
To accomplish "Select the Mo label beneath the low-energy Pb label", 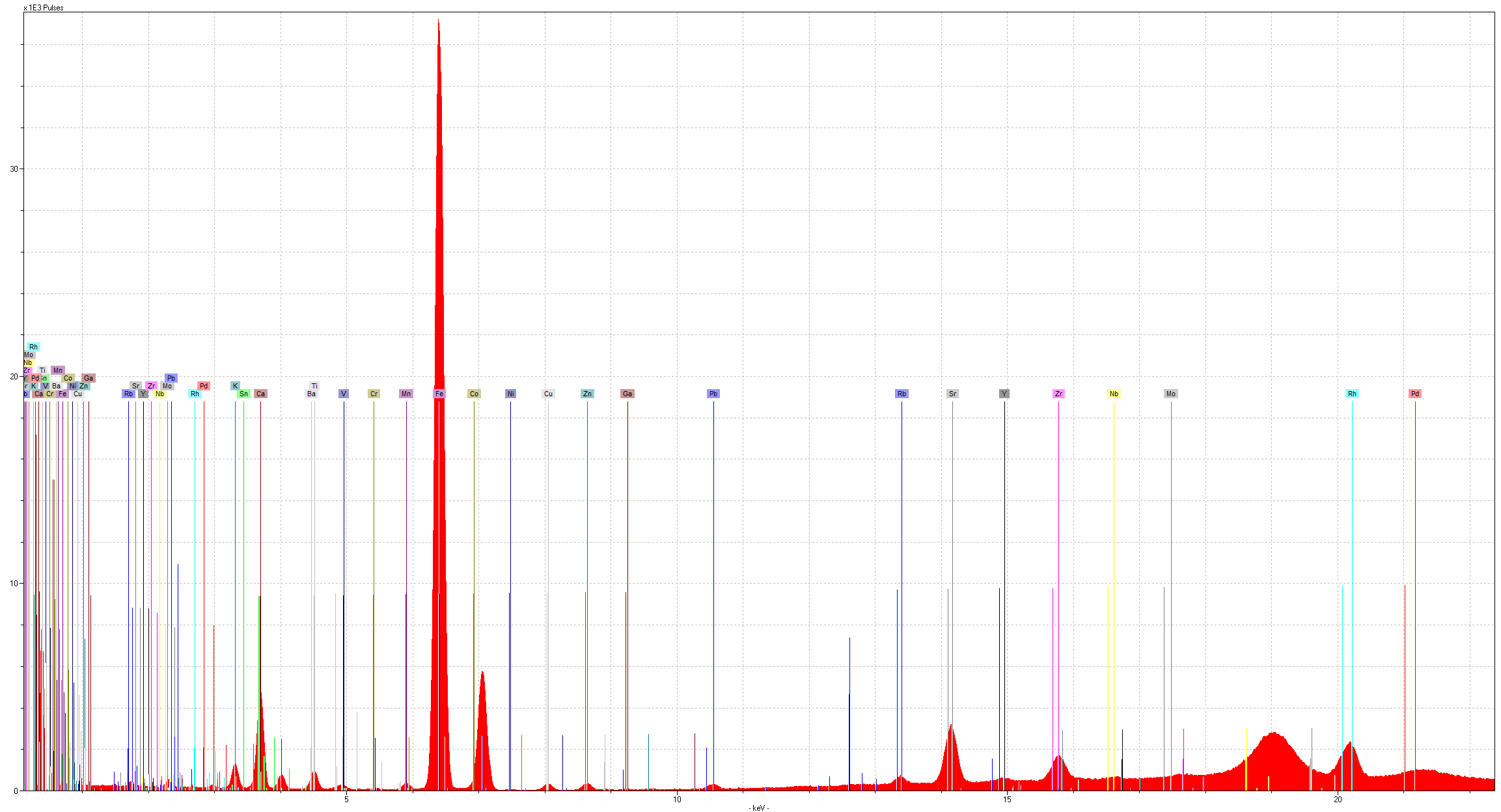I will [x=167, y=386].
